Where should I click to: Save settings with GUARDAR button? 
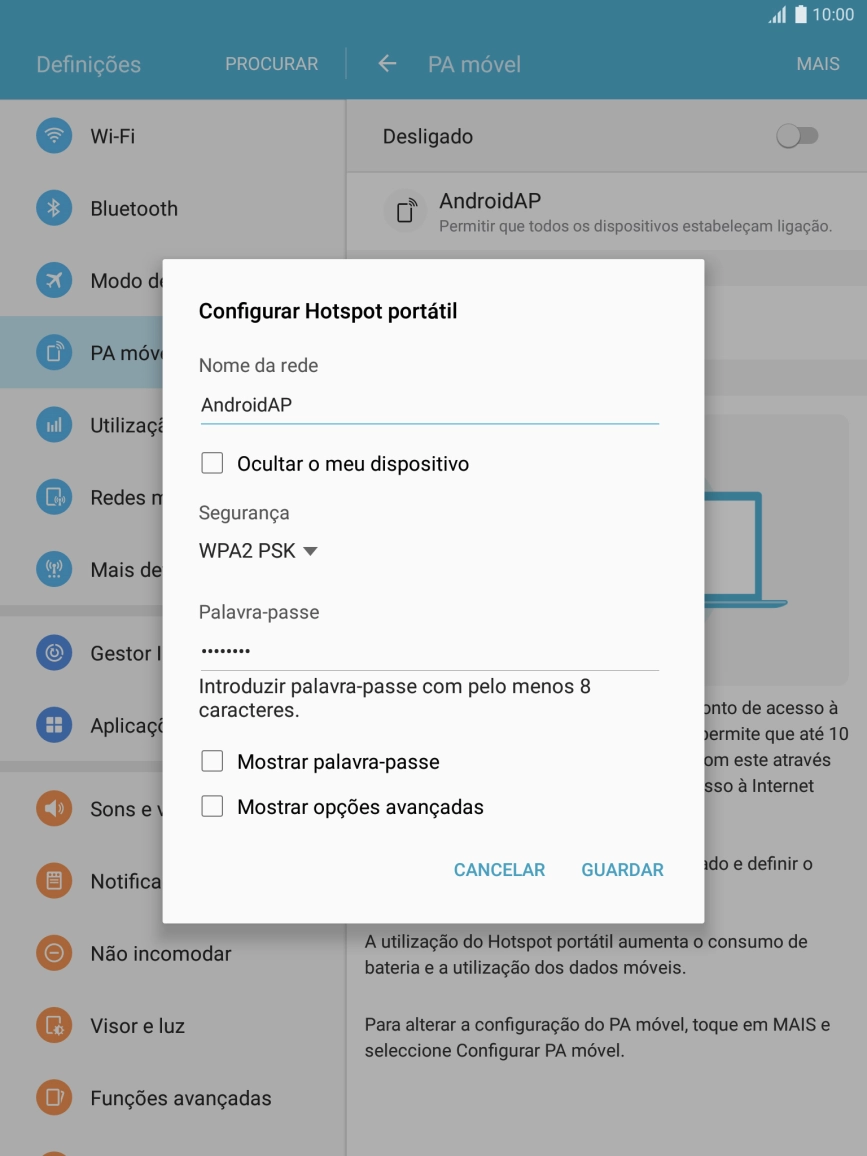point(622,870)
